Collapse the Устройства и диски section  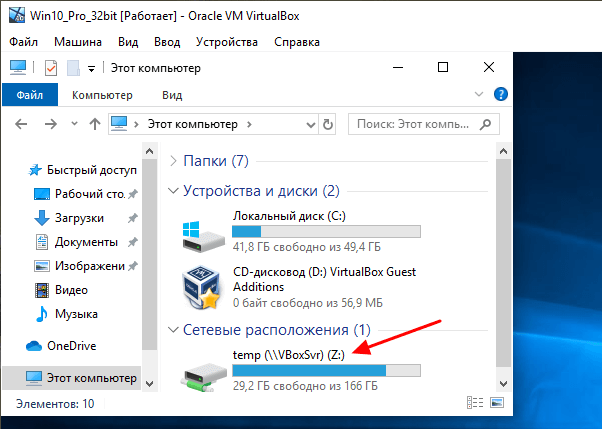click(174, 191)
